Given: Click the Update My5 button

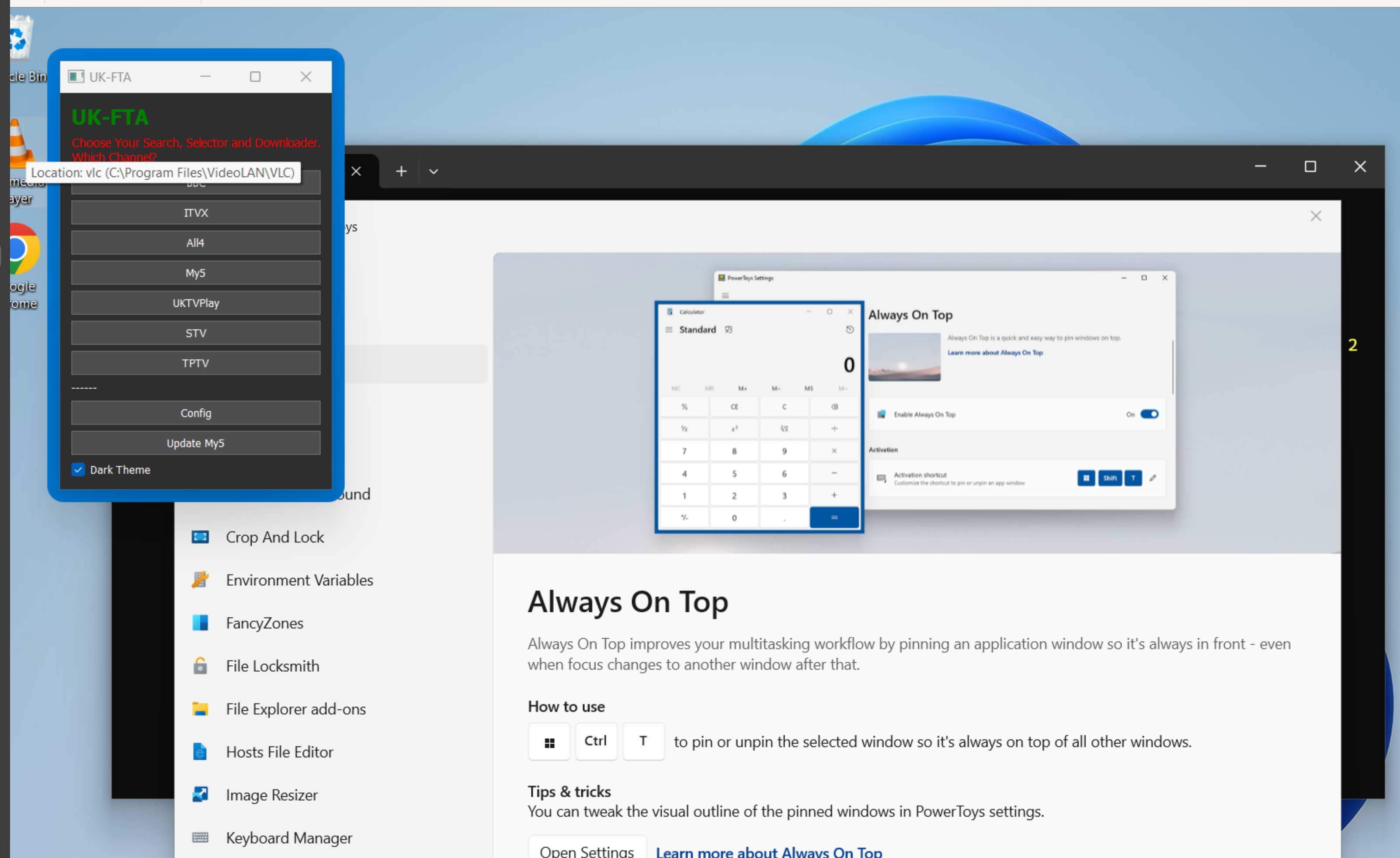Looking at the screenshot, I should (195, 443).
